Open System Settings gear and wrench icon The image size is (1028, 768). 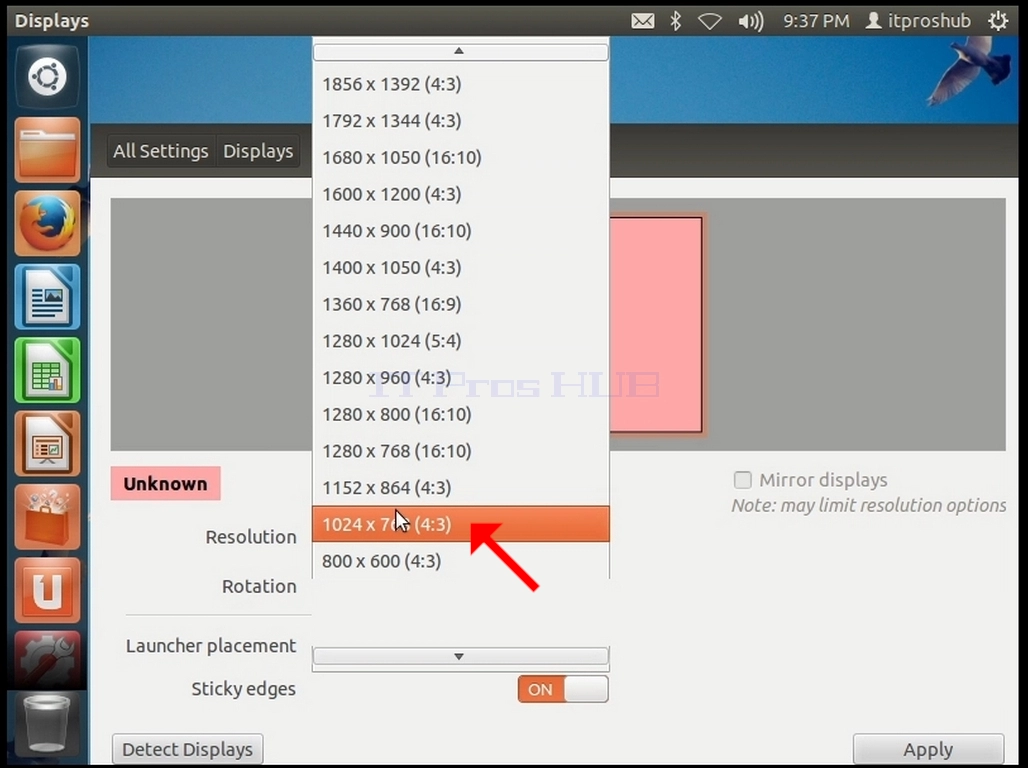click(x=47, y=661)
